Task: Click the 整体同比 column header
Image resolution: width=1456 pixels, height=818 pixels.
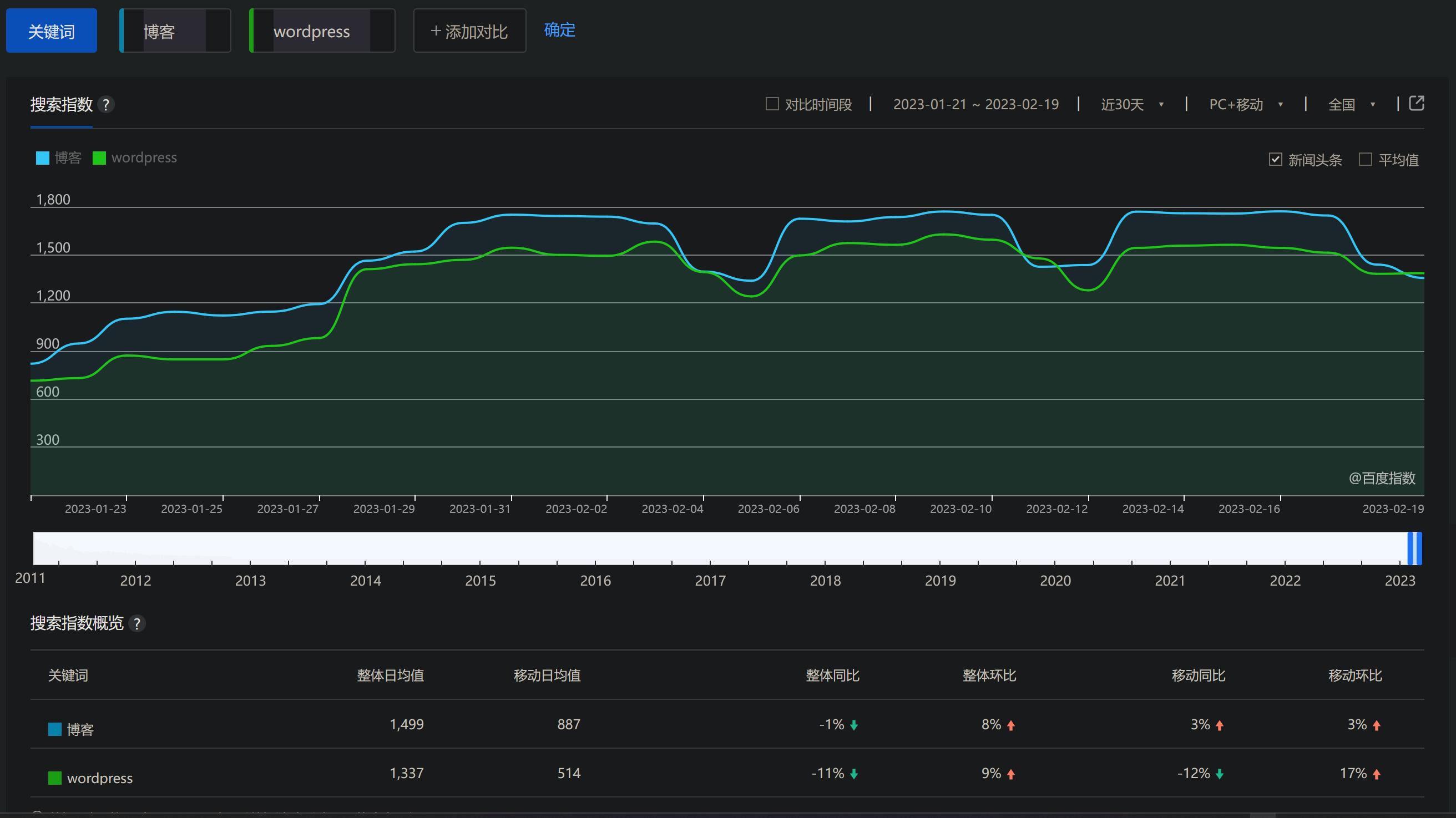Action: click(832, 675)
